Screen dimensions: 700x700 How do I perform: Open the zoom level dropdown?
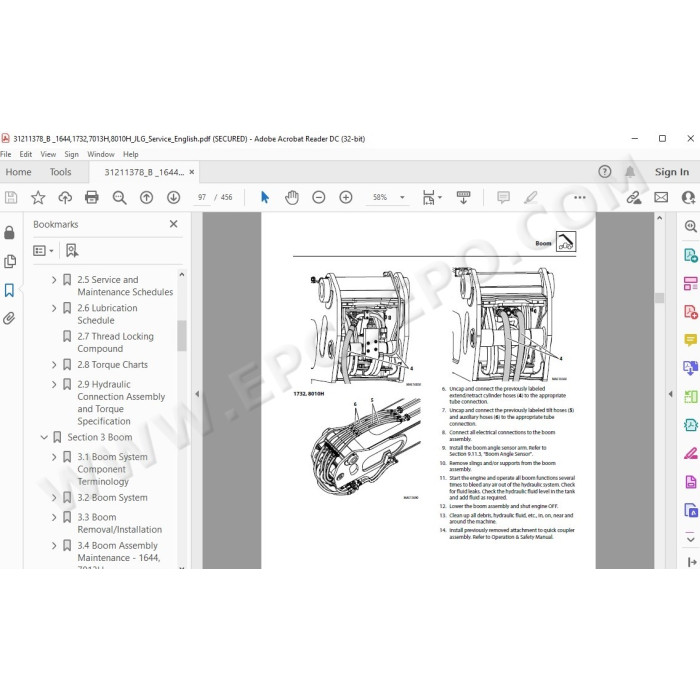402,197
